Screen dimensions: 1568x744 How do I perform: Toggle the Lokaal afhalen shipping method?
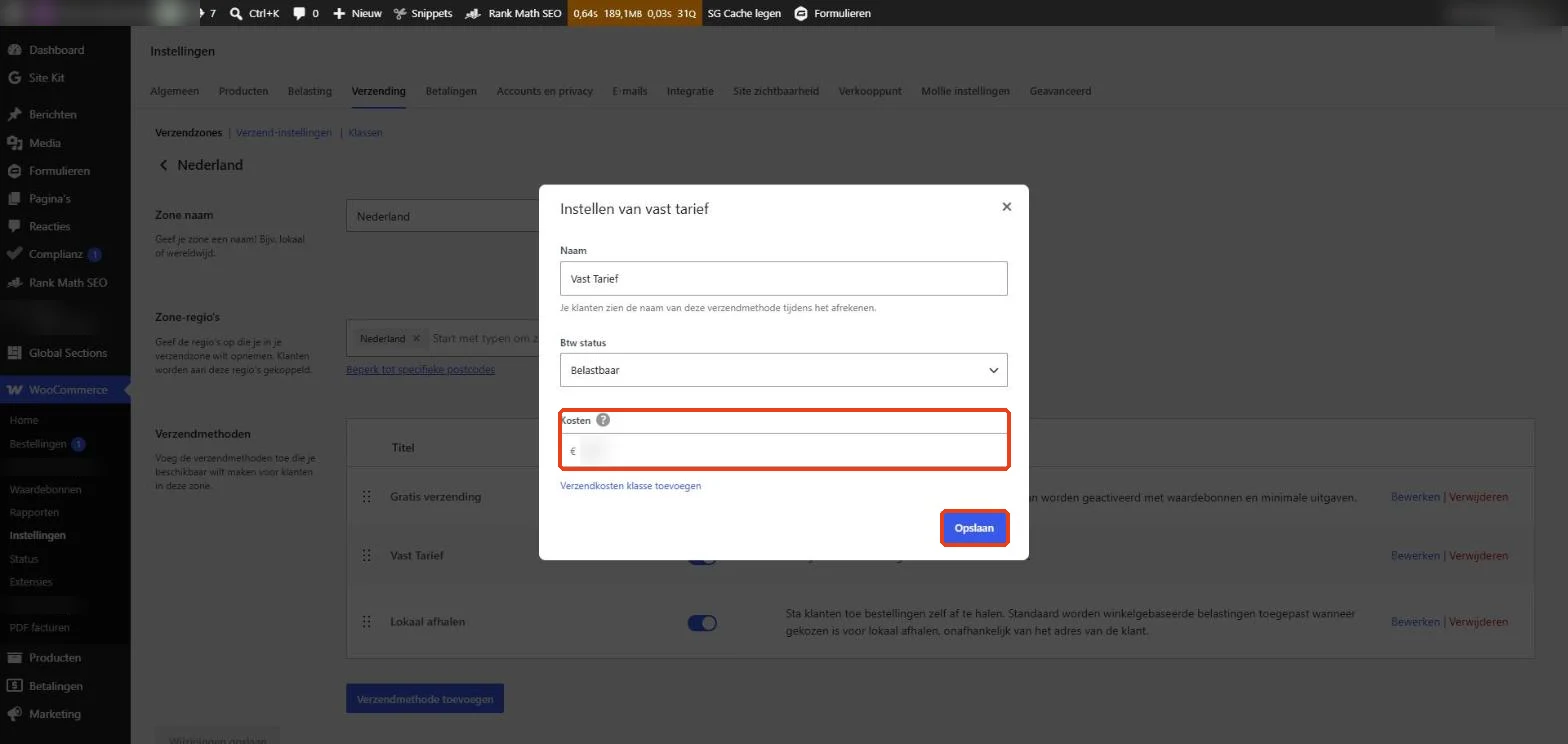(x=702, y=622)
